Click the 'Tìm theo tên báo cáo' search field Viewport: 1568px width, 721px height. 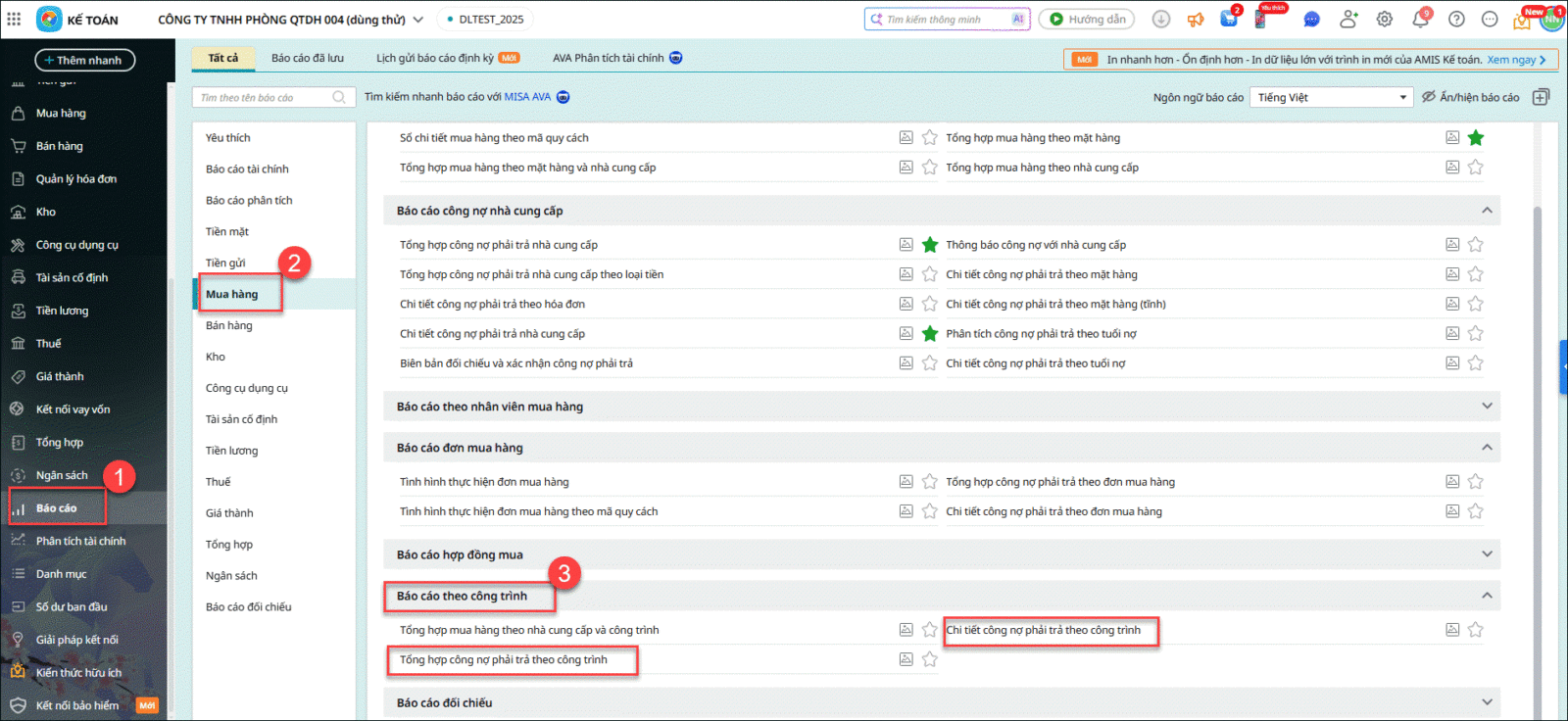tap(265, 97)
